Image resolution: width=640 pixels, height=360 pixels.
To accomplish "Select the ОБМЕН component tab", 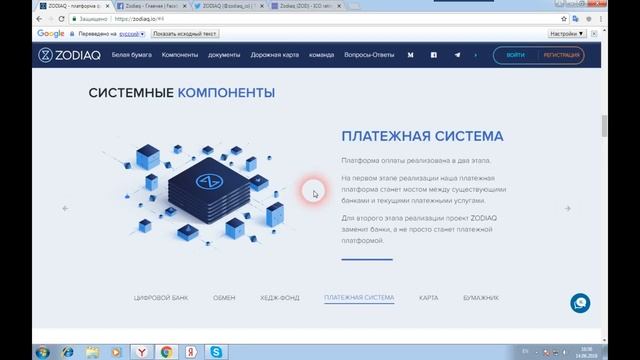I will click(224, 298).
